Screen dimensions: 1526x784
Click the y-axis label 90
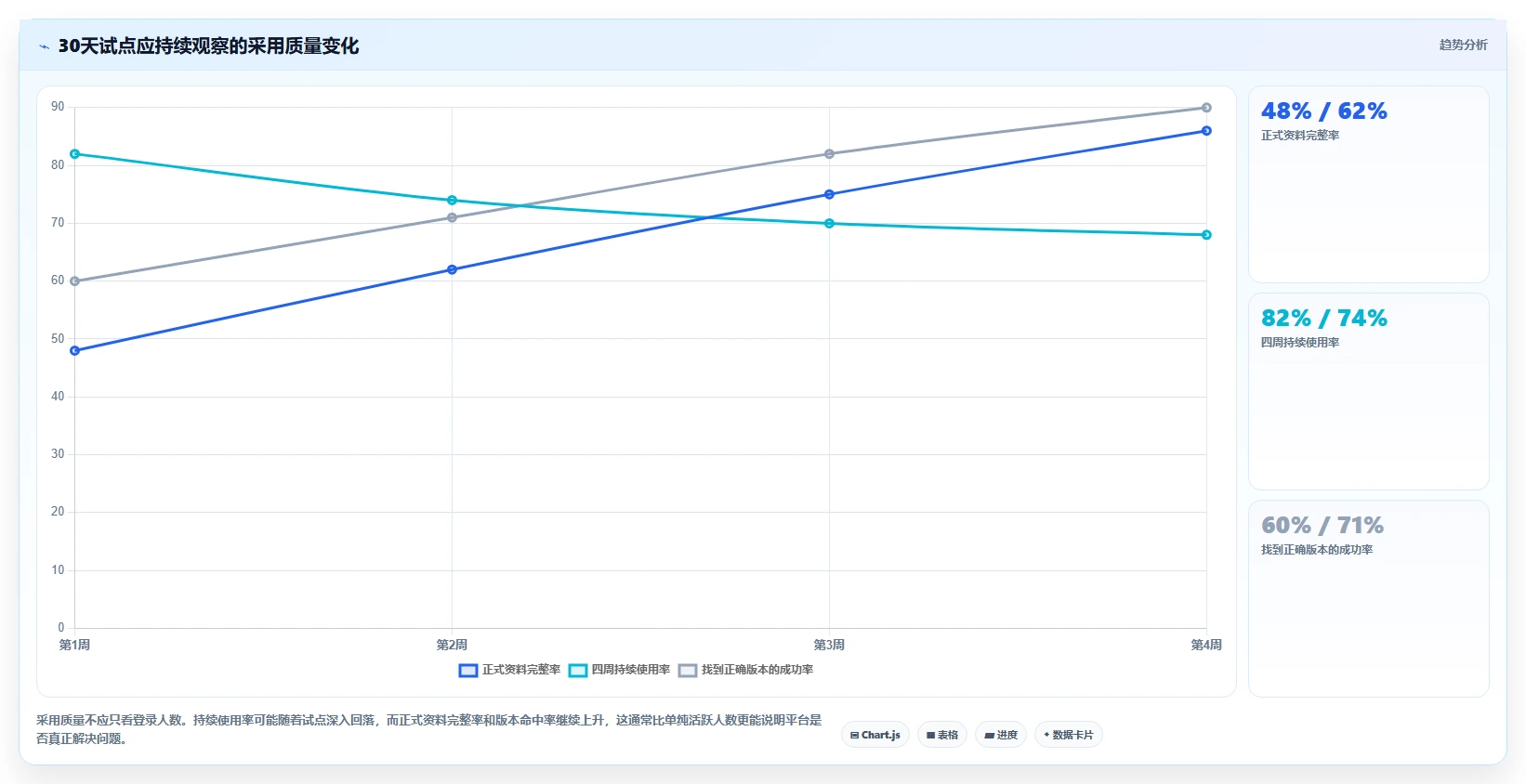pyautogui.click(x=58, y=107)
